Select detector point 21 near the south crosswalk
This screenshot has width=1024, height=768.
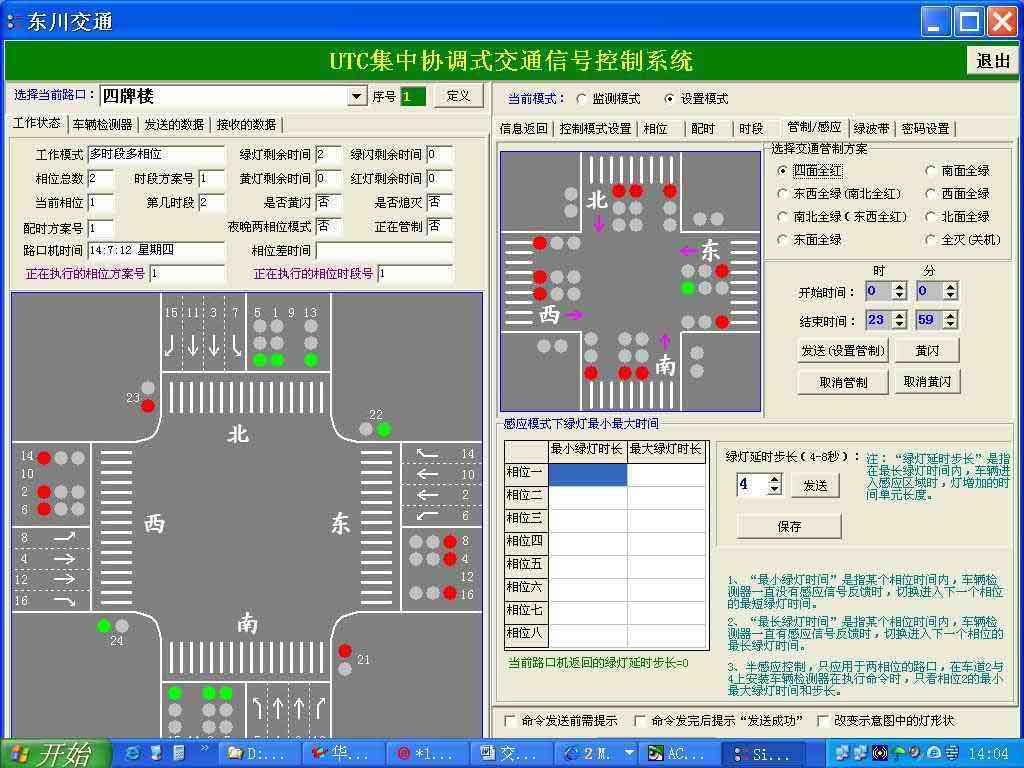pos(344,650)
